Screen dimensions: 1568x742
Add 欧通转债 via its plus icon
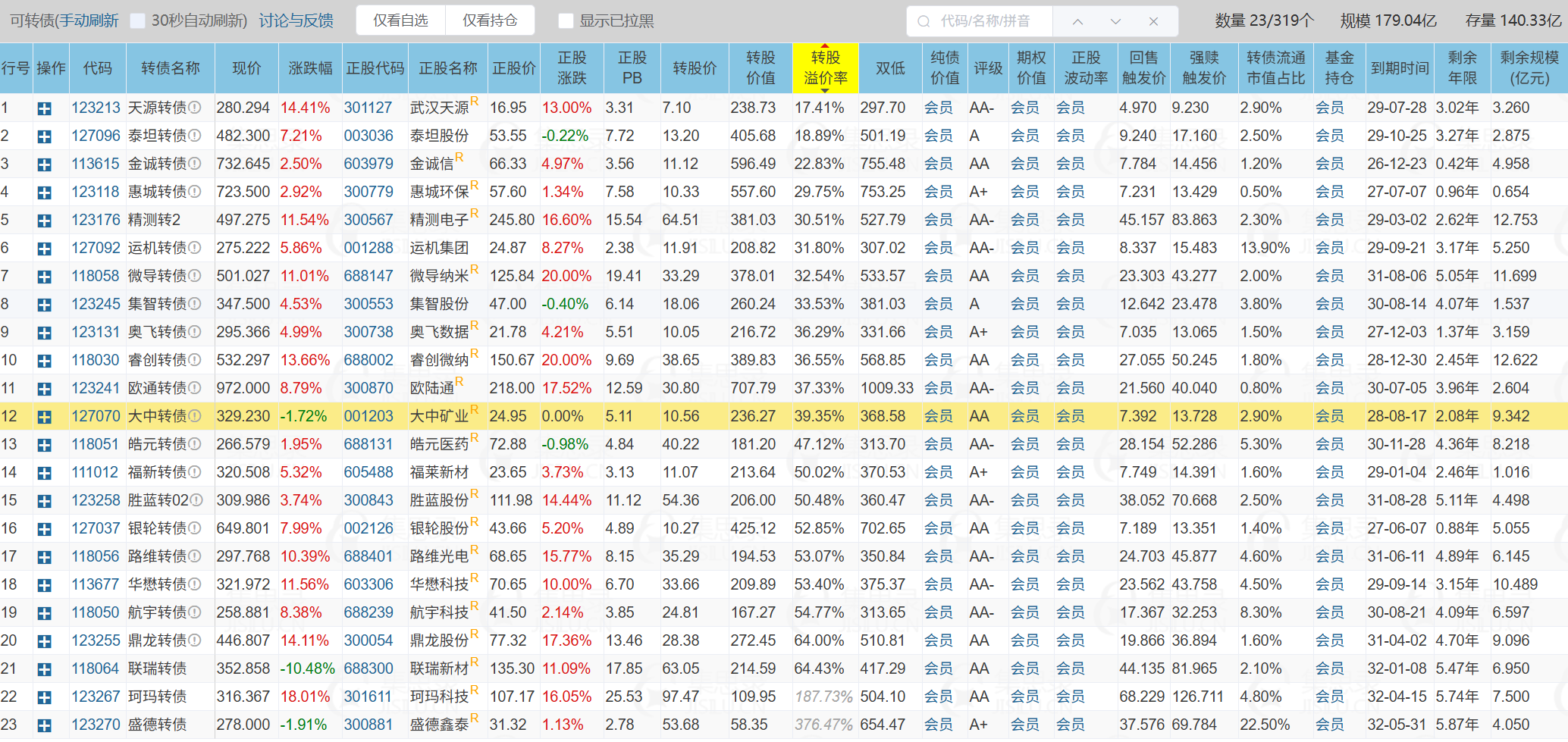pos(45,390)
